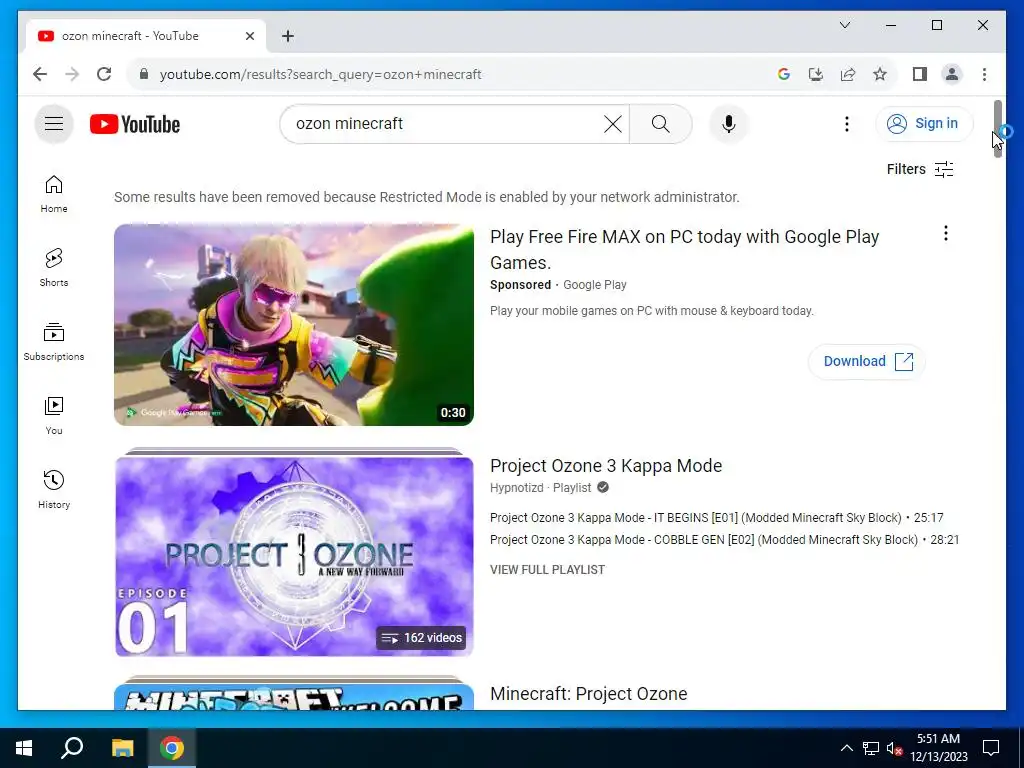
Task: Select the ozon minecraft - YouTube tab
Action: click(145, 36)
